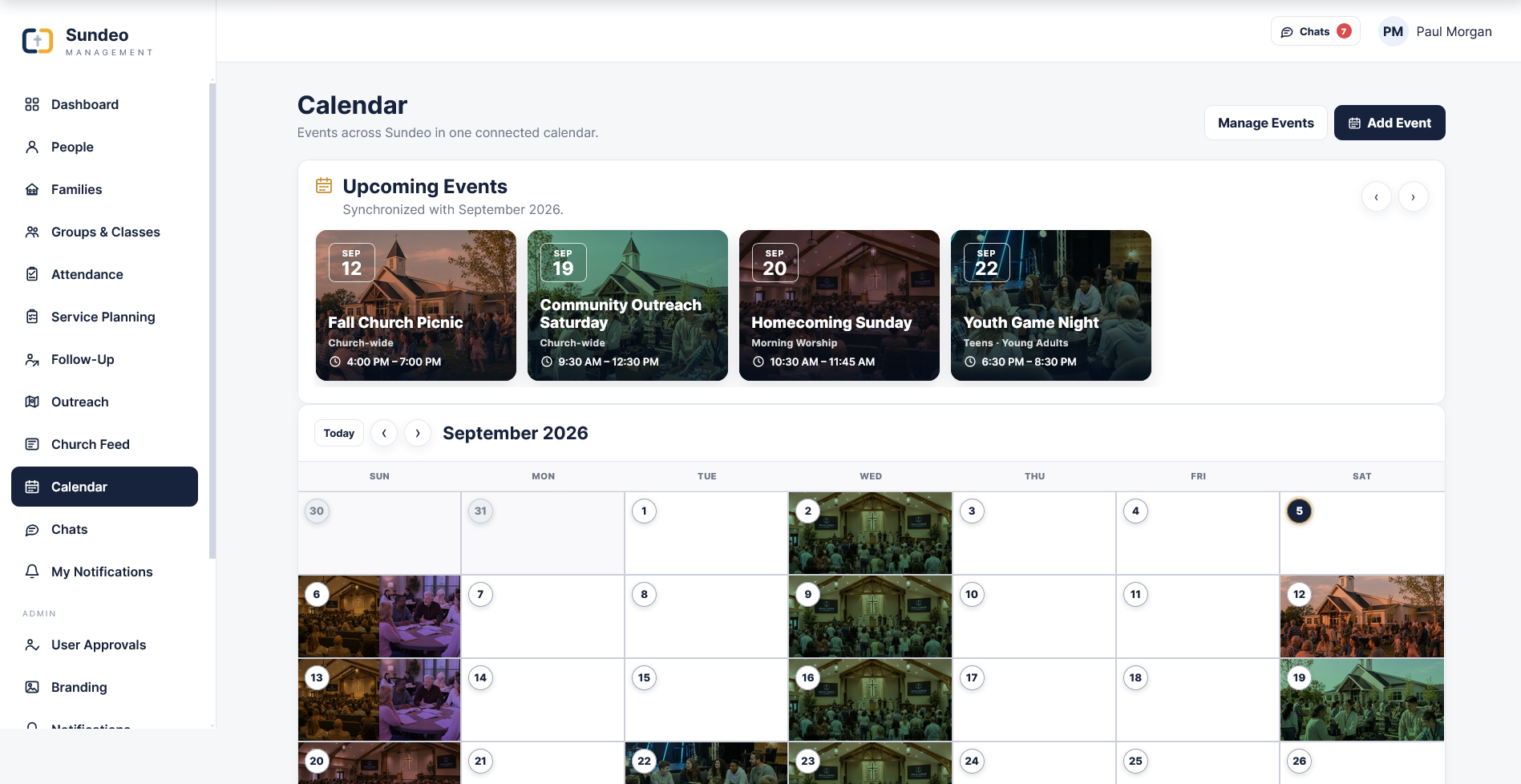Open Youth Game Night event card

(x=1051, y=305)
